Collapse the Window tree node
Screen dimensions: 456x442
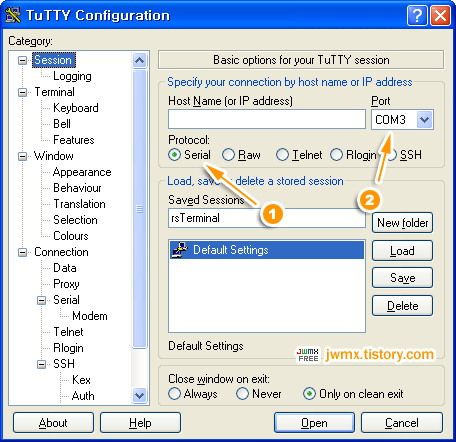[22, 156]
